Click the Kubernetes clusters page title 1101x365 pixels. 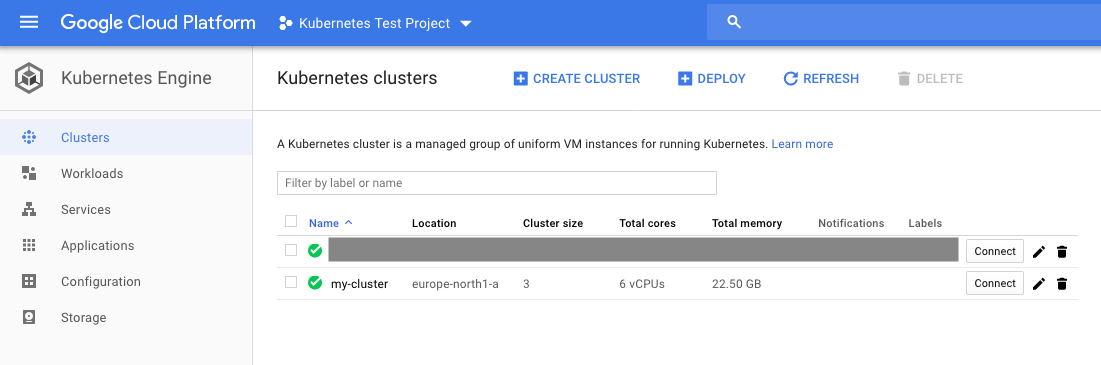click(x=357, y=78)
